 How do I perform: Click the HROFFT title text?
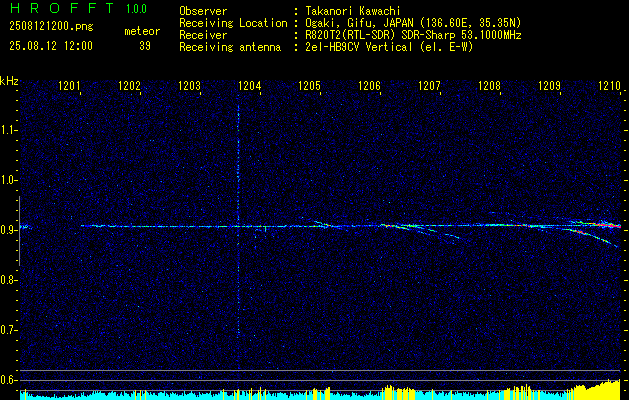tap(62, 8)
